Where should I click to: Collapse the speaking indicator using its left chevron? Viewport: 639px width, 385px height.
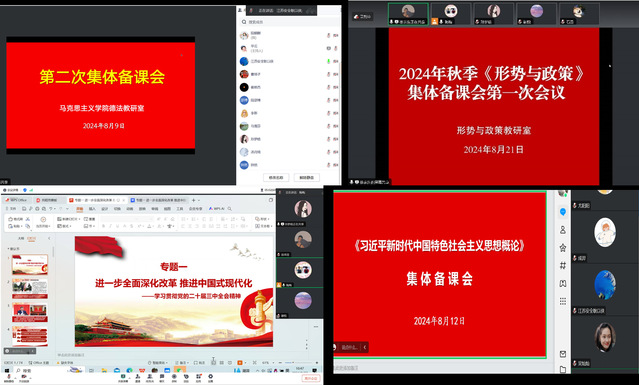point(365,347)
